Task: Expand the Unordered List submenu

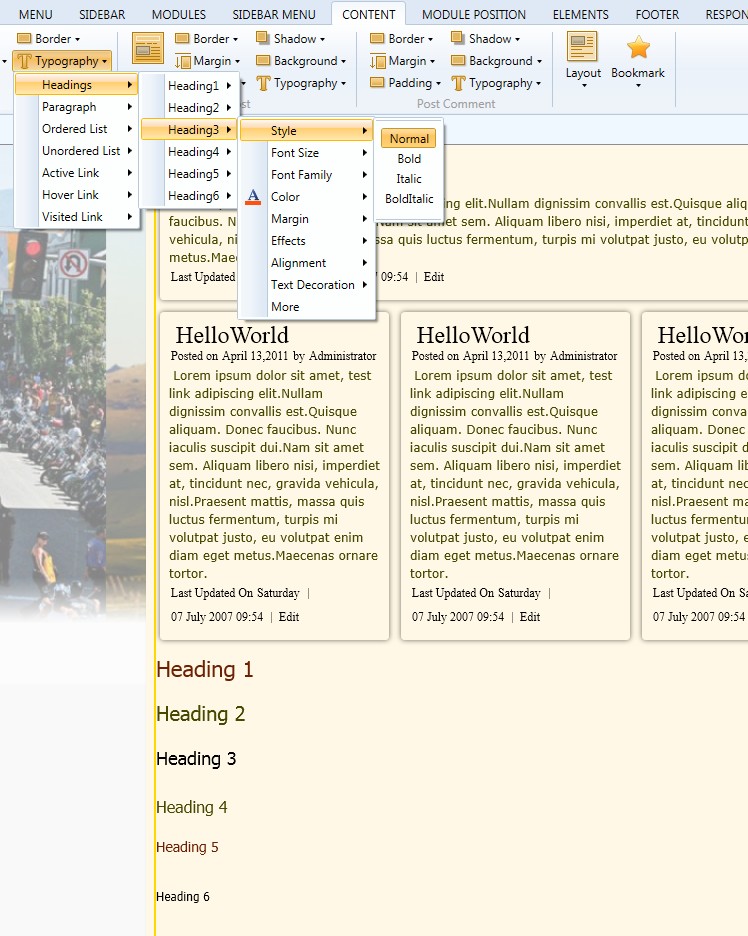Action: 81,151
